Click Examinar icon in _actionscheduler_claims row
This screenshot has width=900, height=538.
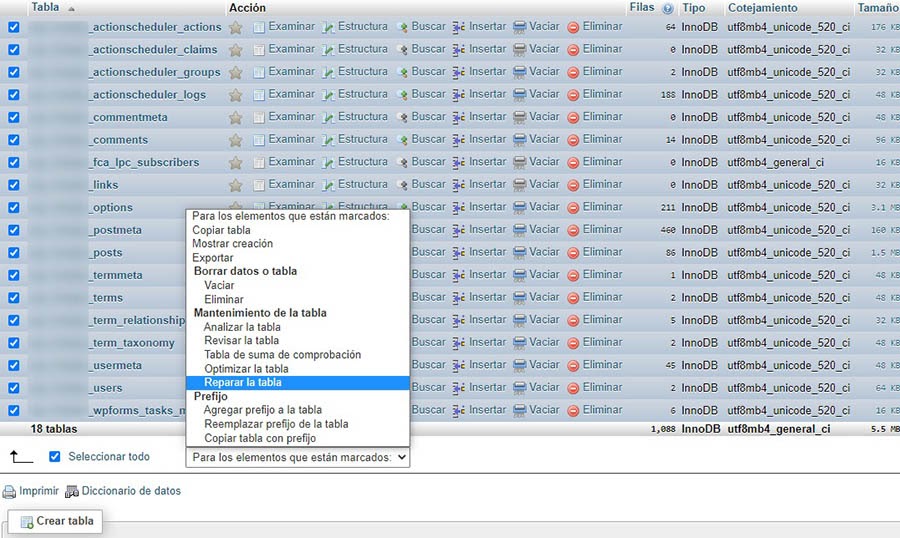point(259,49)
